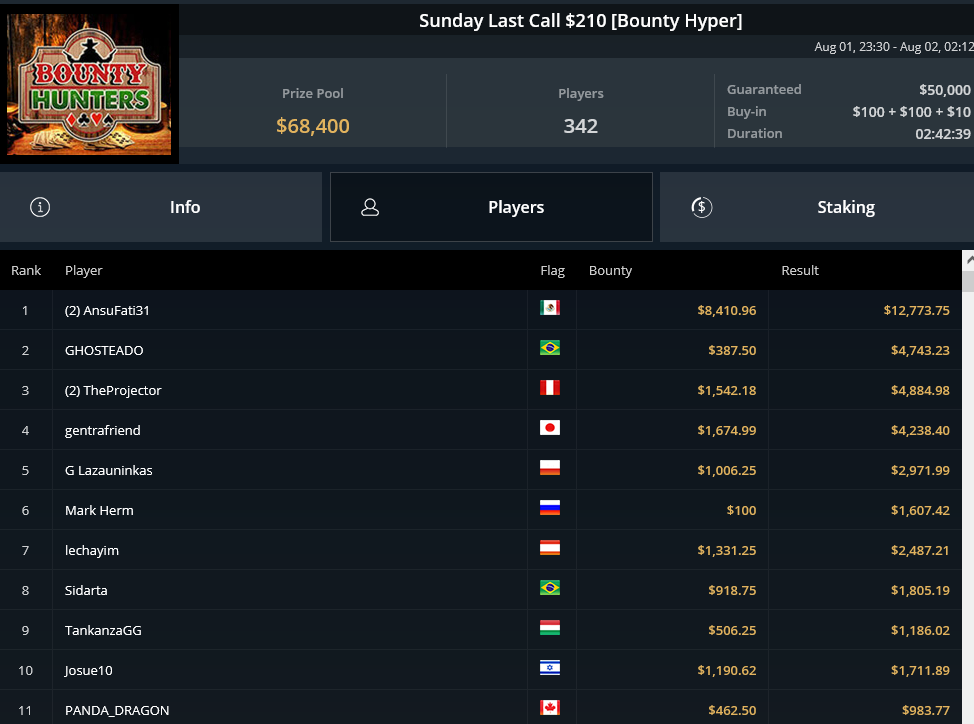Sort by the Rank column header
Viewport: 974px width, 724px height.
tap(26, 270)
